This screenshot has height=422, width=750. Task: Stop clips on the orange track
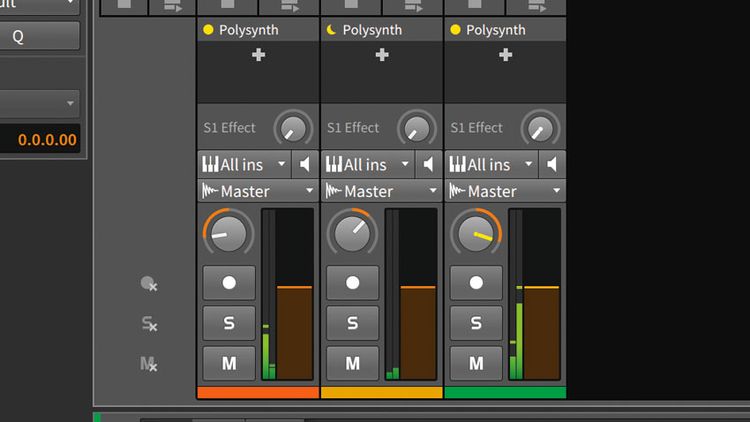pyautogui.click(x=227, y=6)
